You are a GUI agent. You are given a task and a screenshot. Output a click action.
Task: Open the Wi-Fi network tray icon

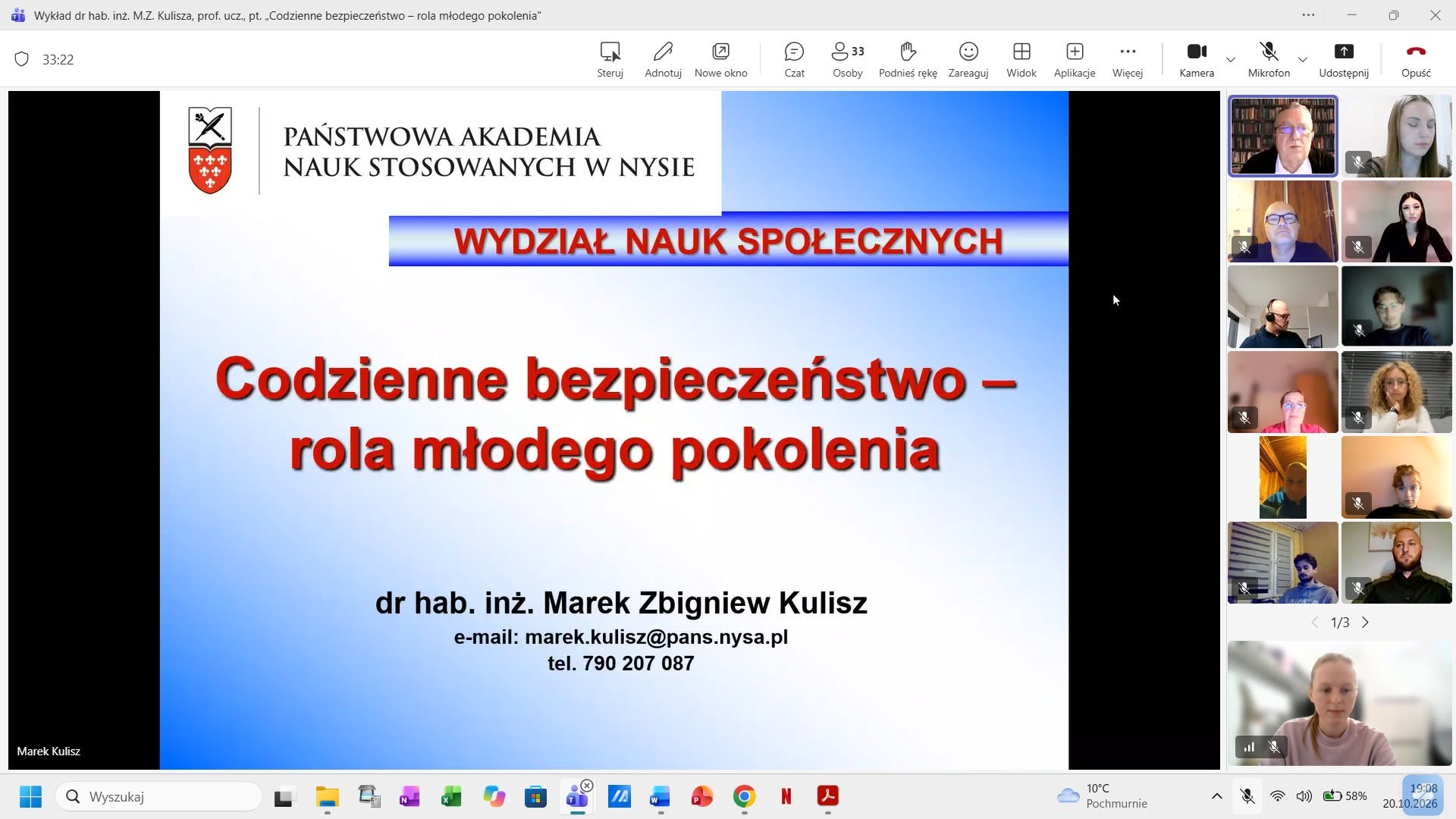click(x=1278, y=796)
